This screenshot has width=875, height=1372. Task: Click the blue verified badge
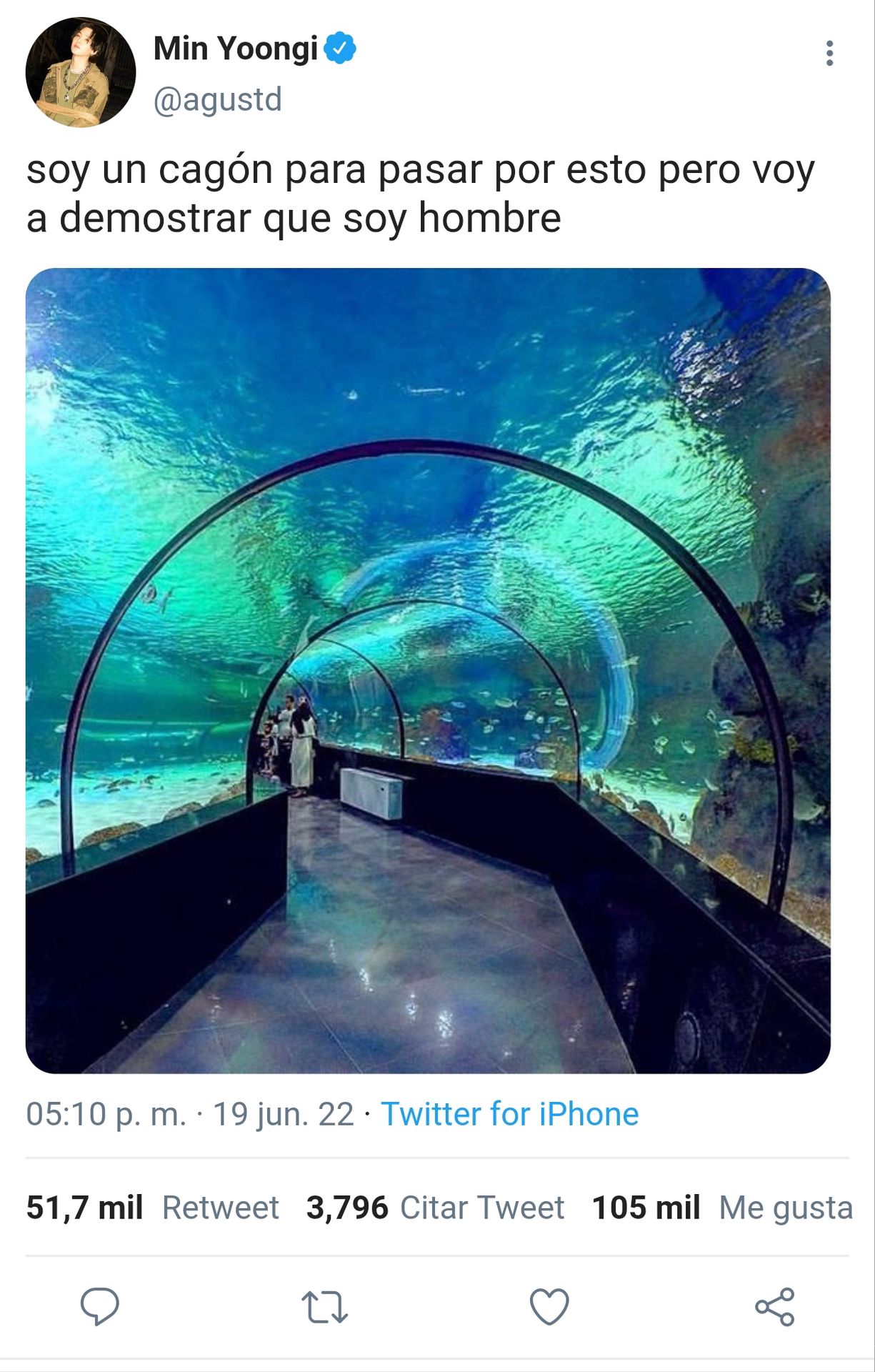pos(341,48)
